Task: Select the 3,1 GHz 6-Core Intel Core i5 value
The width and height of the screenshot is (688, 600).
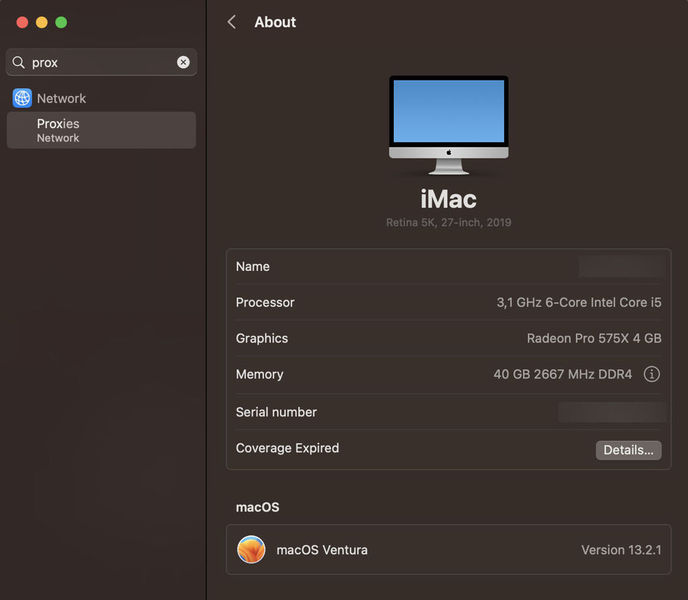Action: pyautogui.click(x=579, y=302)
